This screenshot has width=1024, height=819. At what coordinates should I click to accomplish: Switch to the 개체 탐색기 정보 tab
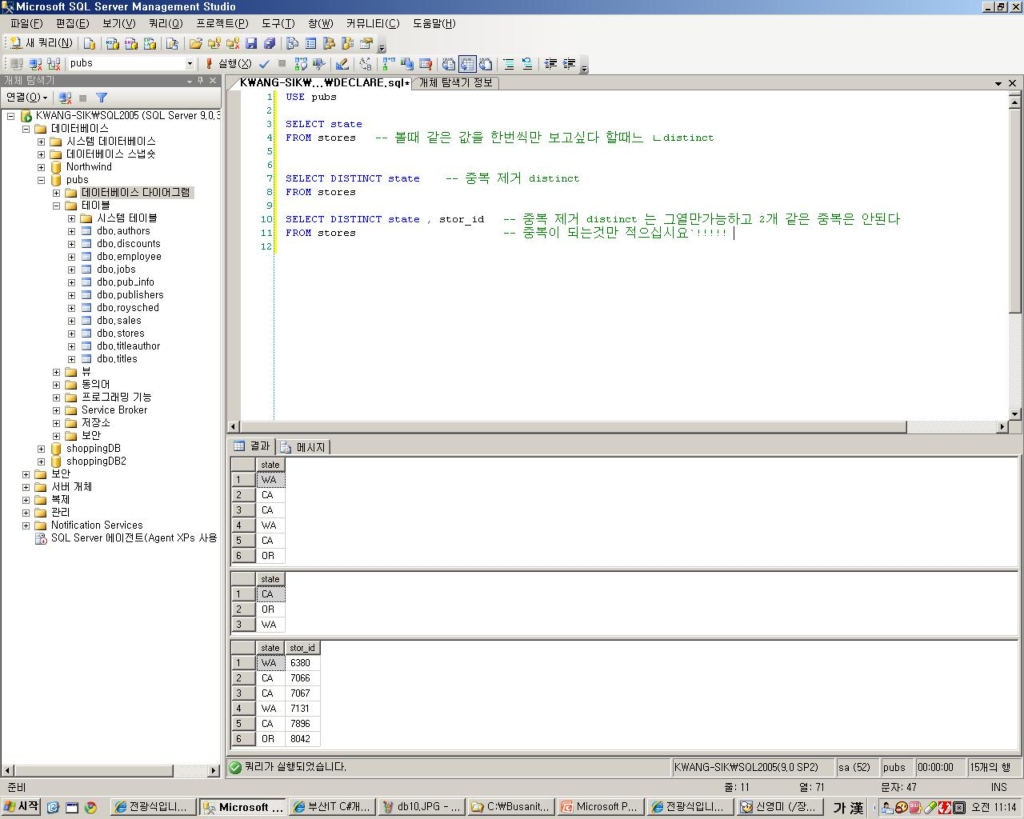pyautogui.click(x=455, y=83)
